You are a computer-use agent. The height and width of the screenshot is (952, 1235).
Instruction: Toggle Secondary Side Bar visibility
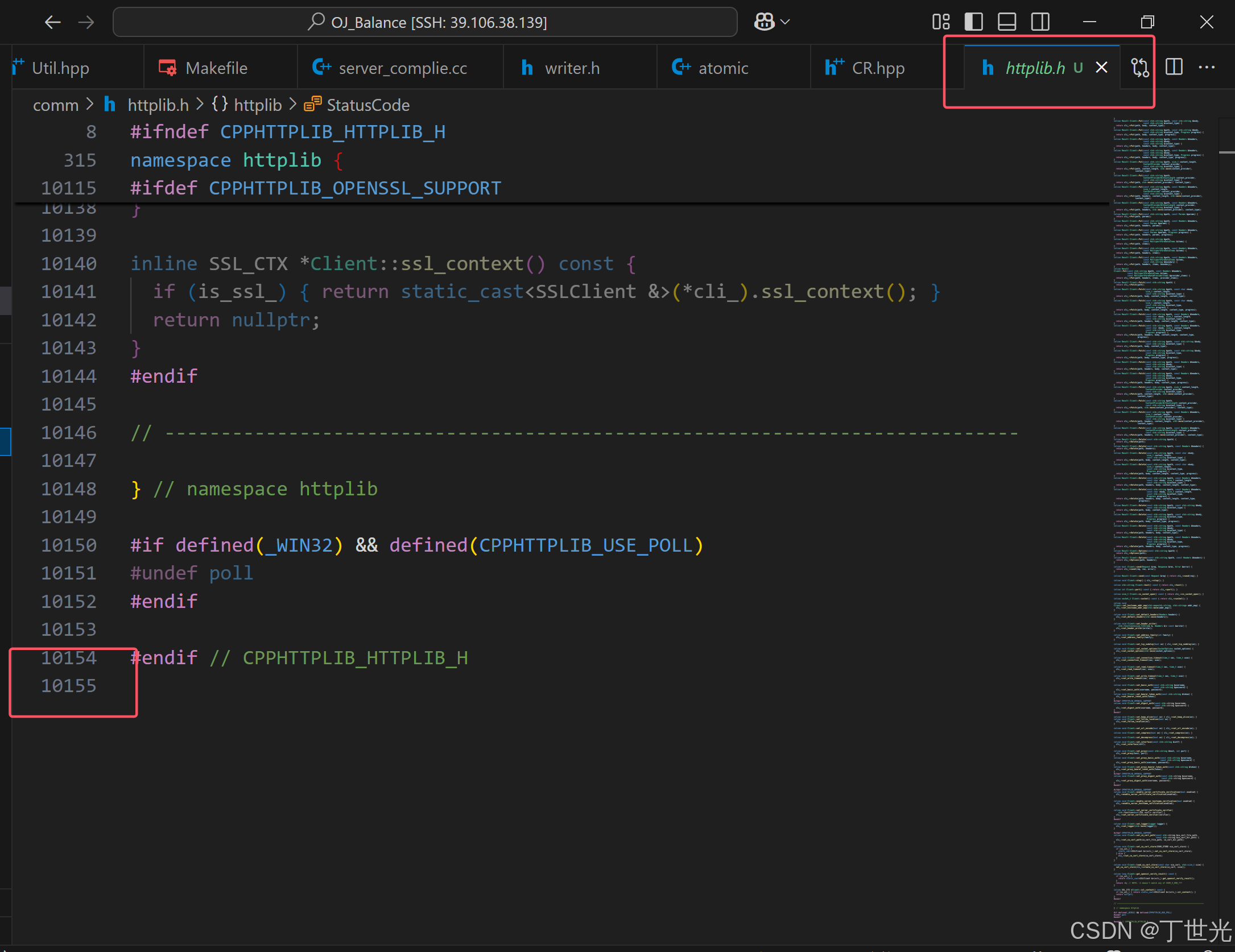coord(1040,22)
